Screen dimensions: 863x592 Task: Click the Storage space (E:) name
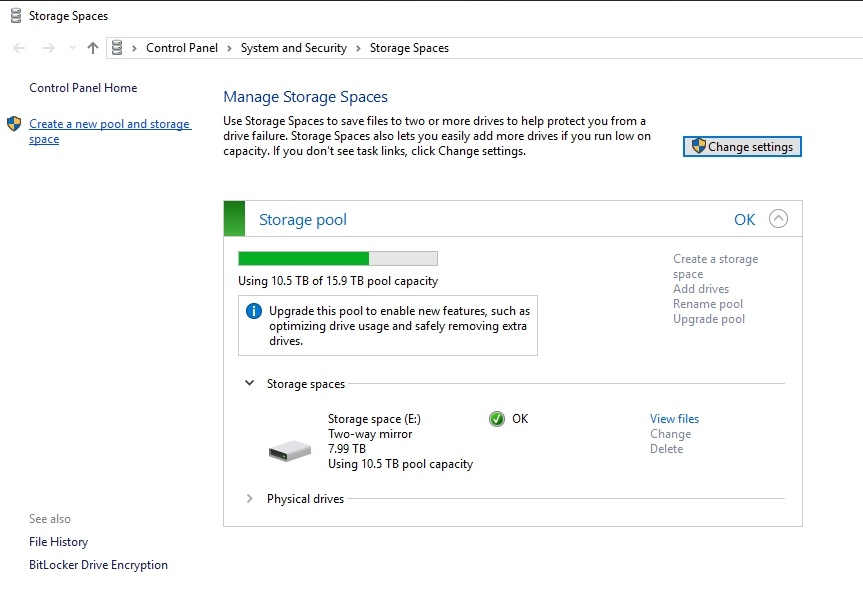pos(374,419)
